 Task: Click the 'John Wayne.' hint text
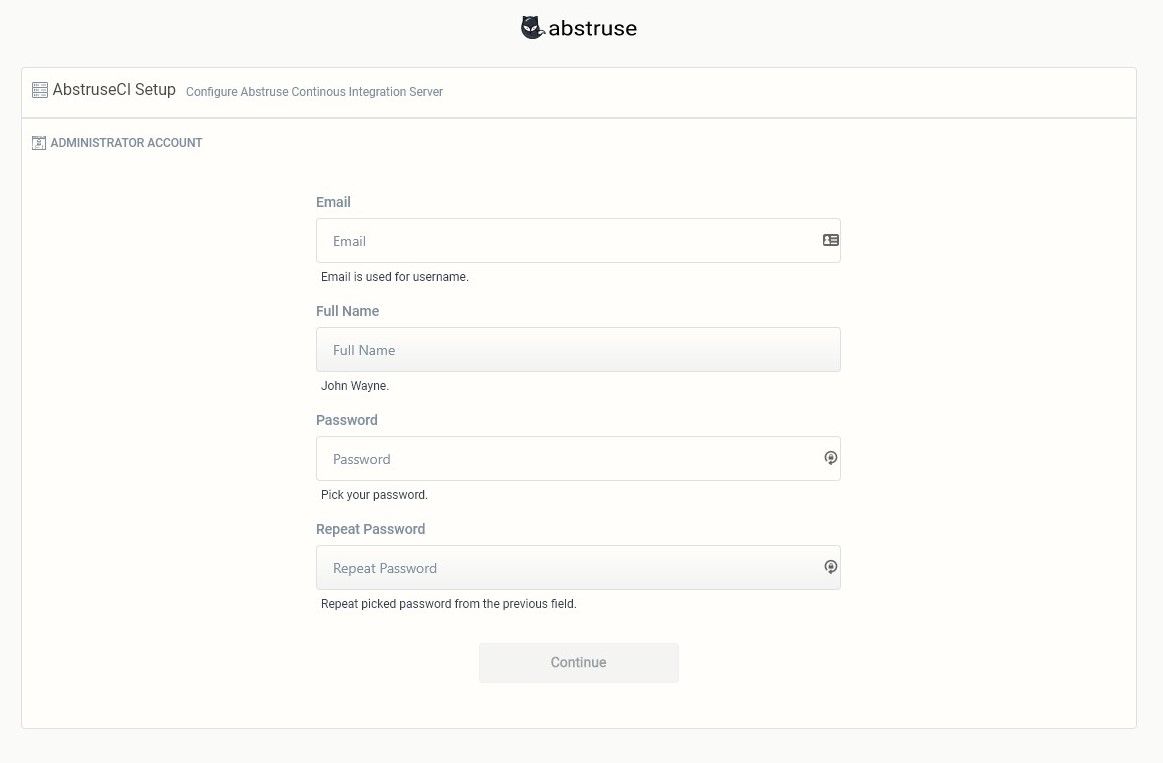point(355,386)
